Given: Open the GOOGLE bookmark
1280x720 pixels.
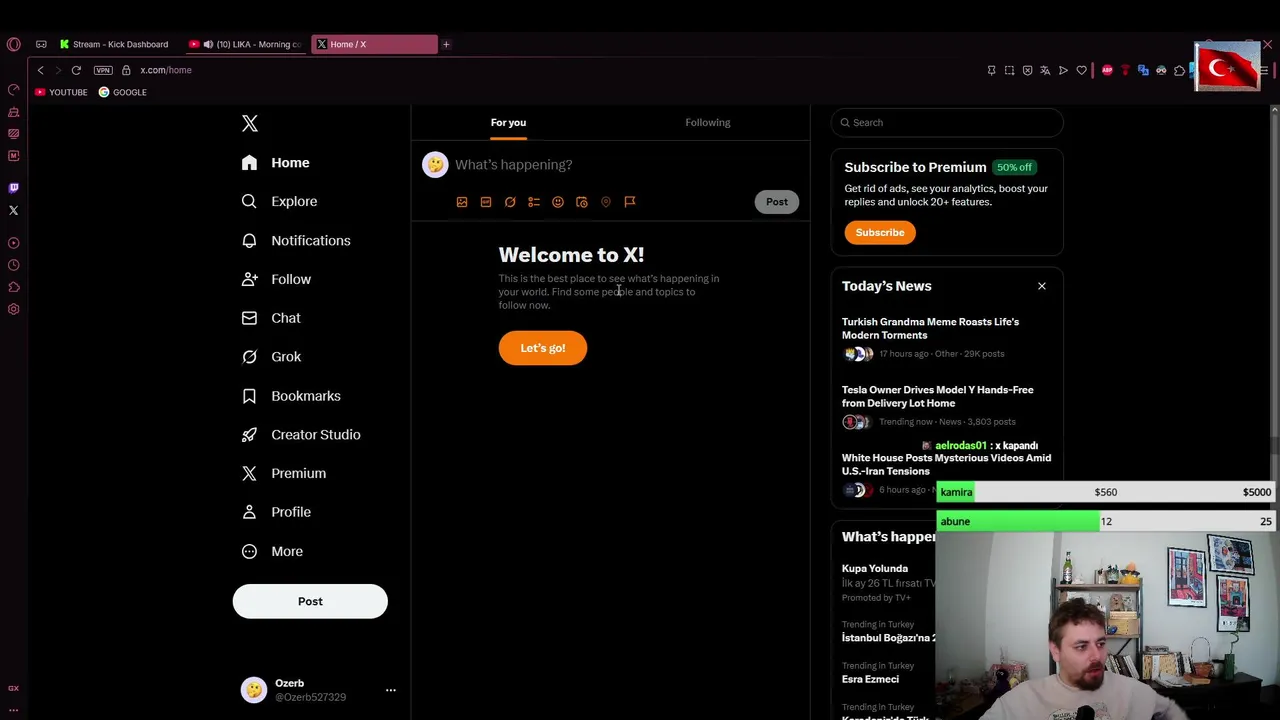Looking at the screenshot, I should [123, 92].
